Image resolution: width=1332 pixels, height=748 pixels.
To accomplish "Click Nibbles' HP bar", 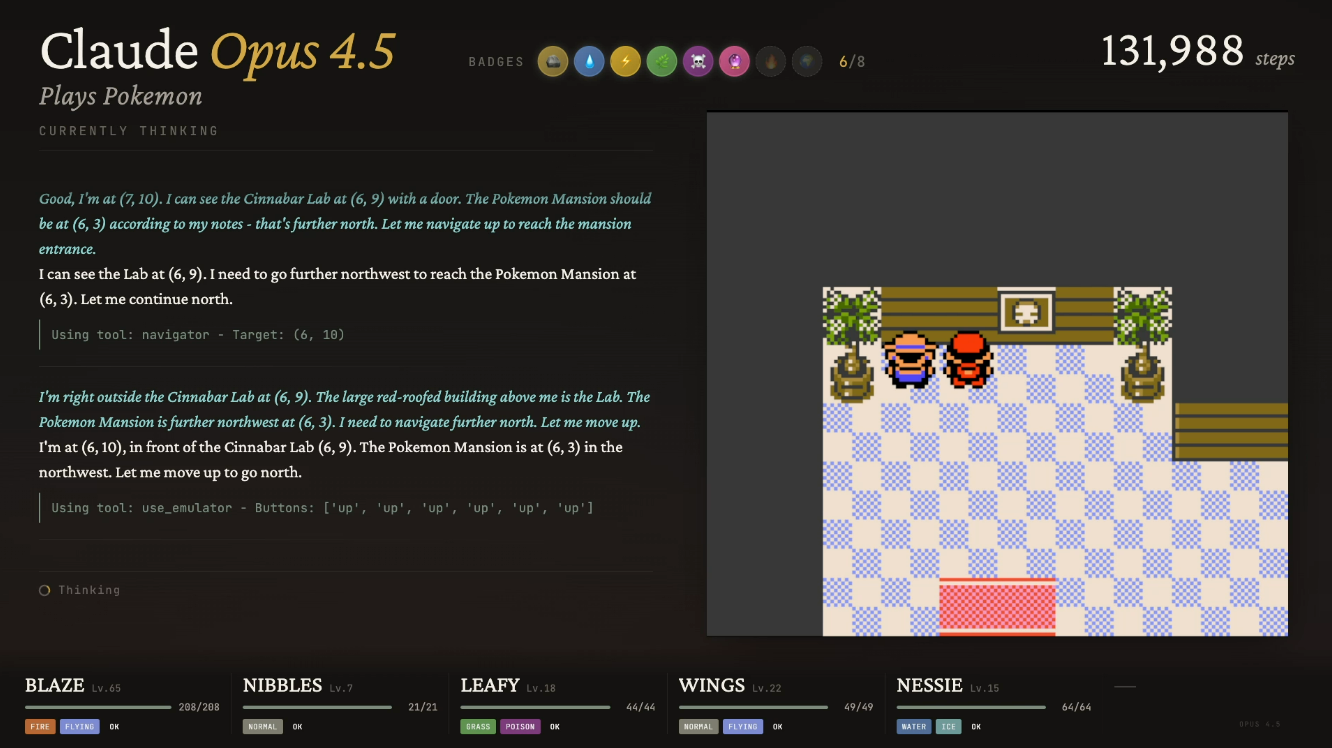I will coord(317,707).
